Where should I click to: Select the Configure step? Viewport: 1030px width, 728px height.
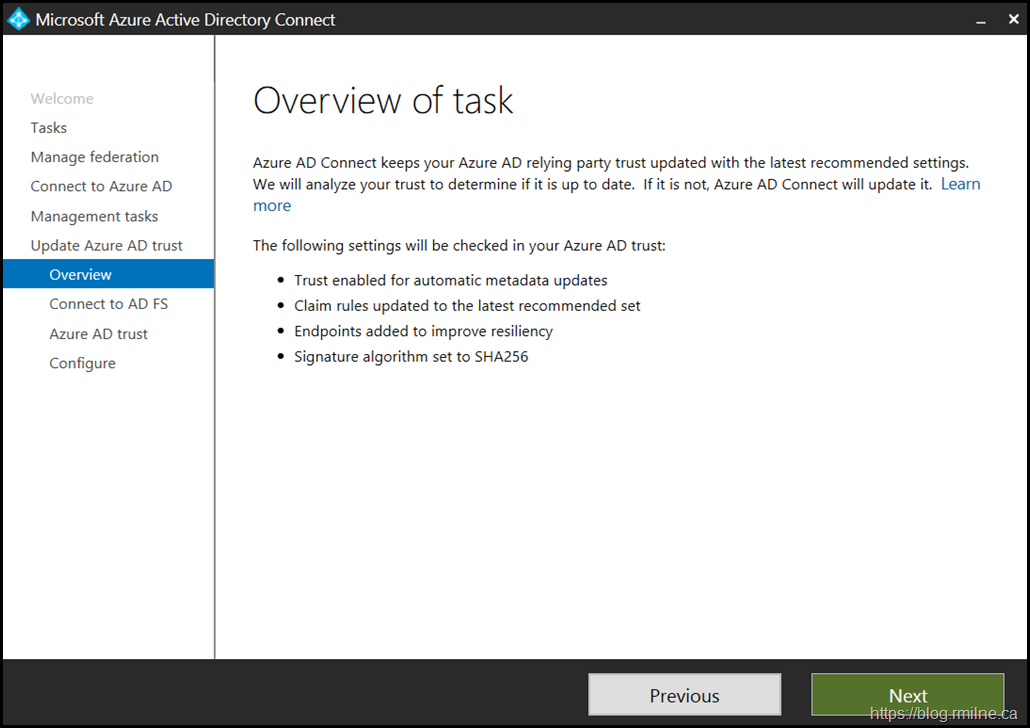(x=82, y=363)
